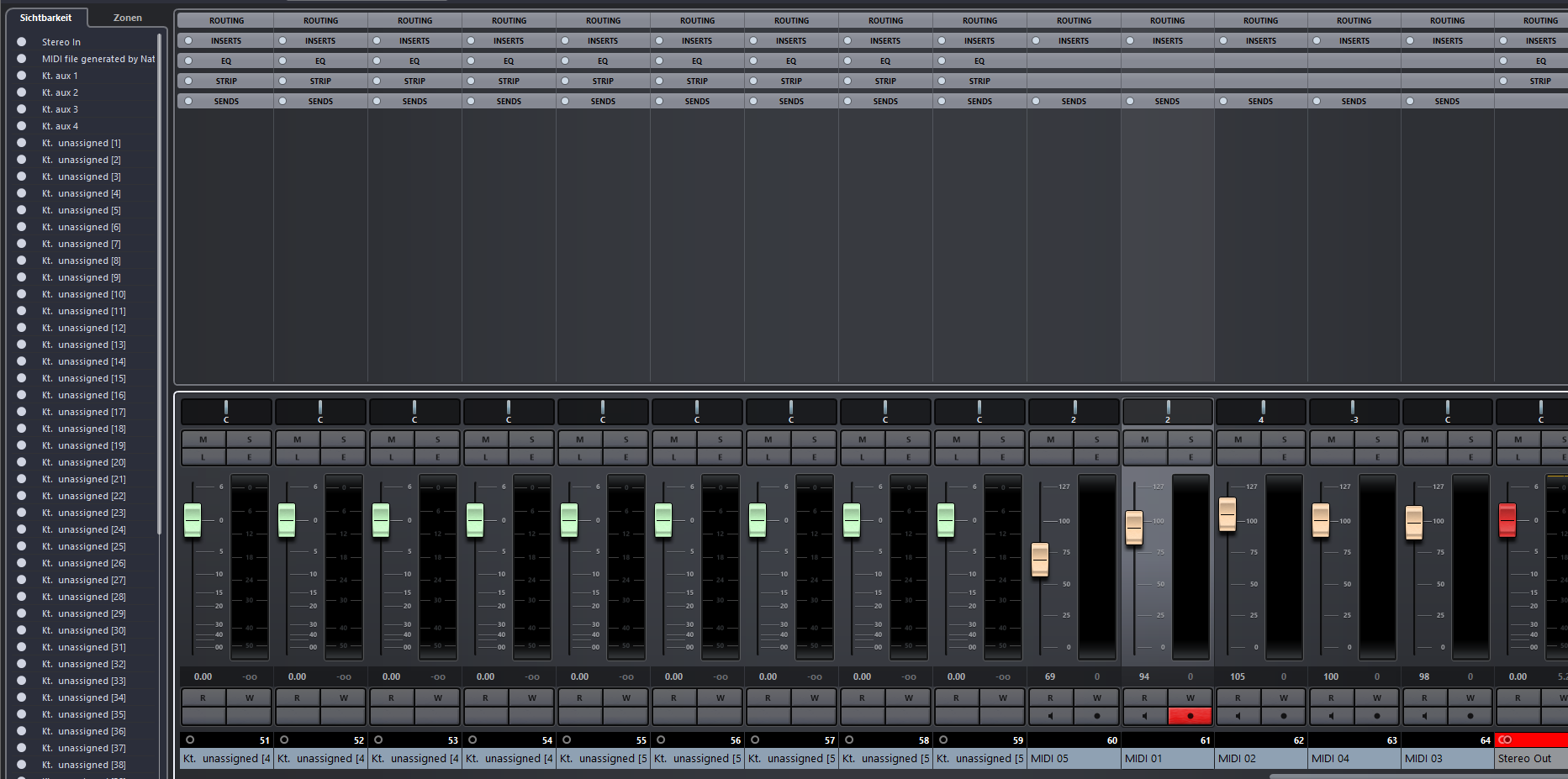The height and width of the screenshot is (779, 1568).
Task: Switch to the Zonen tab
Action: pyautogui.click(x=128, y=18)
